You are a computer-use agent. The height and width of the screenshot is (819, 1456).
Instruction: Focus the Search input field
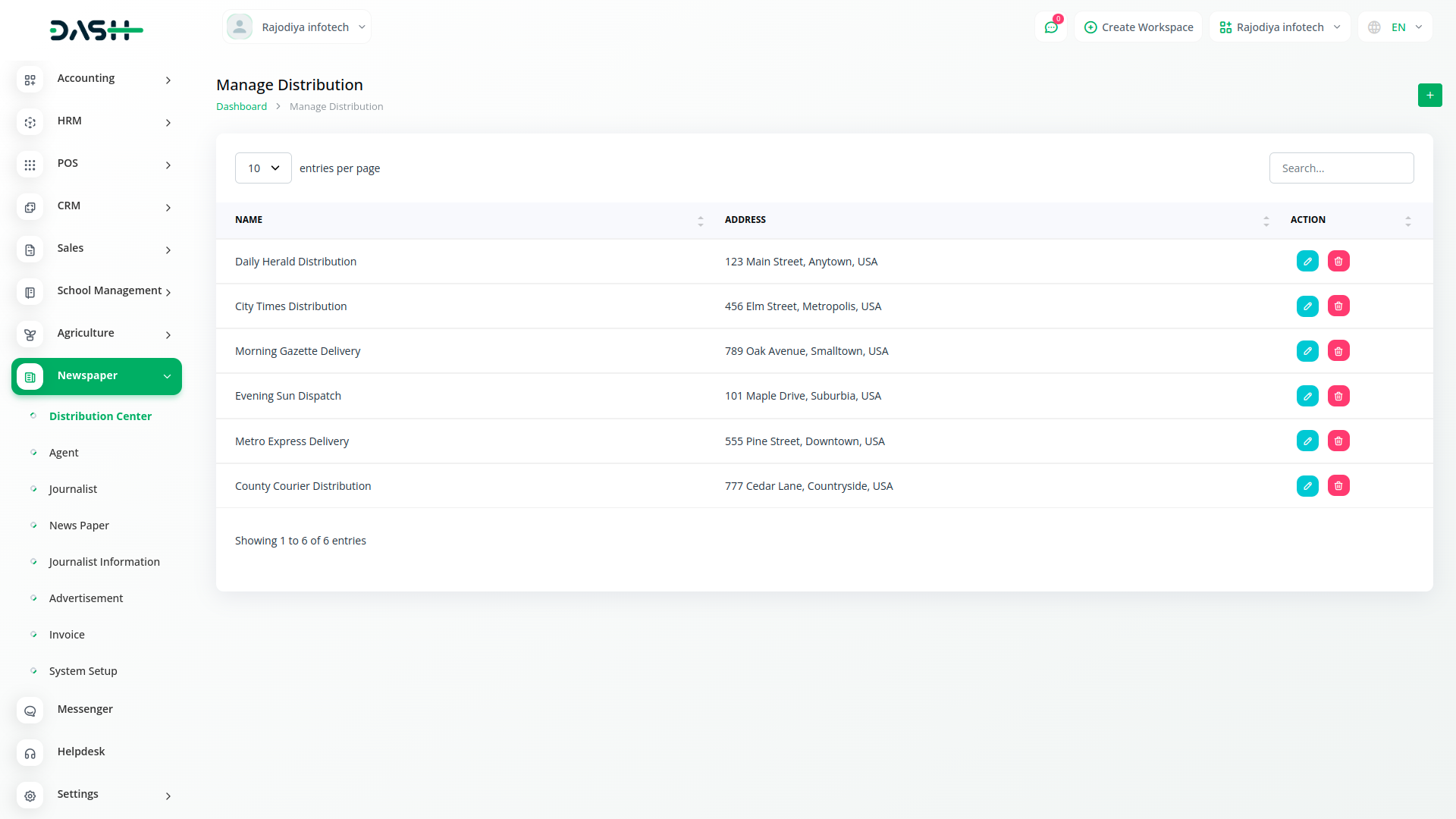tap(1341, 168)
